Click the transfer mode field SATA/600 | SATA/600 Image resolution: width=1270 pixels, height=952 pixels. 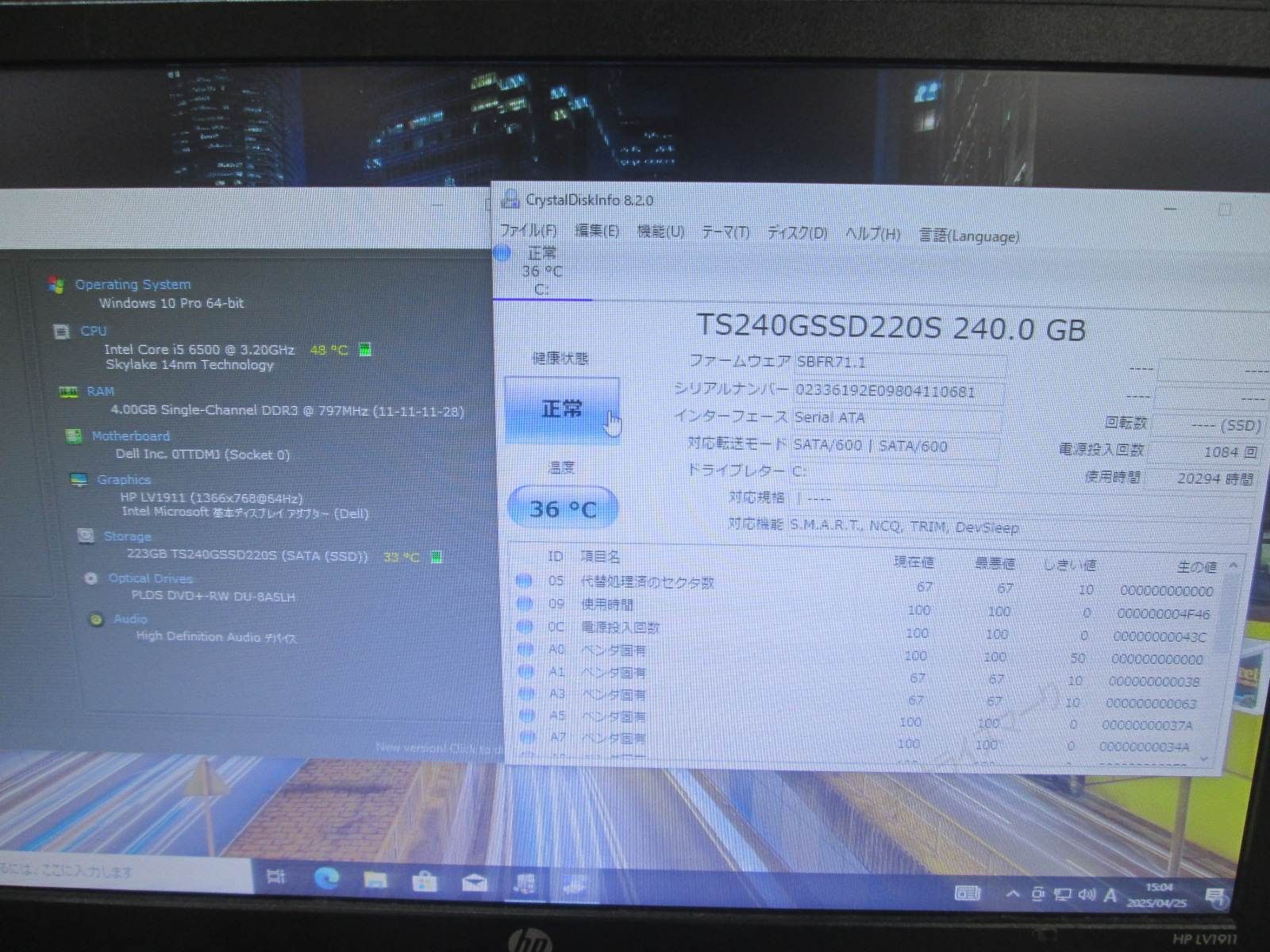(895, 446)
